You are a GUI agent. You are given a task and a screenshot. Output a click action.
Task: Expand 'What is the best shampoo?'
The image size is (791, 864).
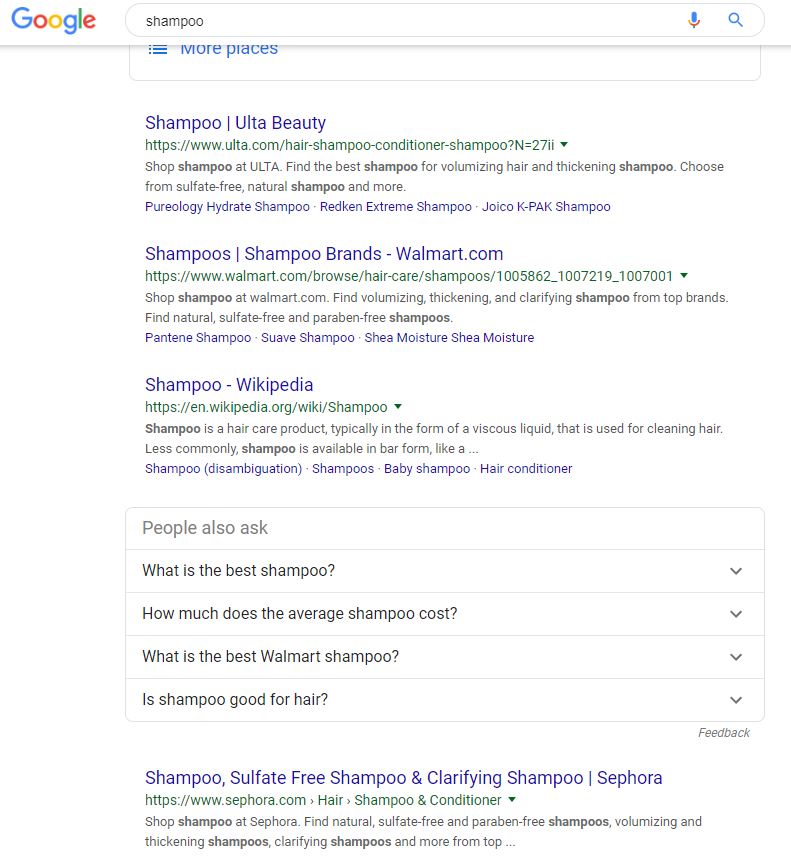[736, 571]
